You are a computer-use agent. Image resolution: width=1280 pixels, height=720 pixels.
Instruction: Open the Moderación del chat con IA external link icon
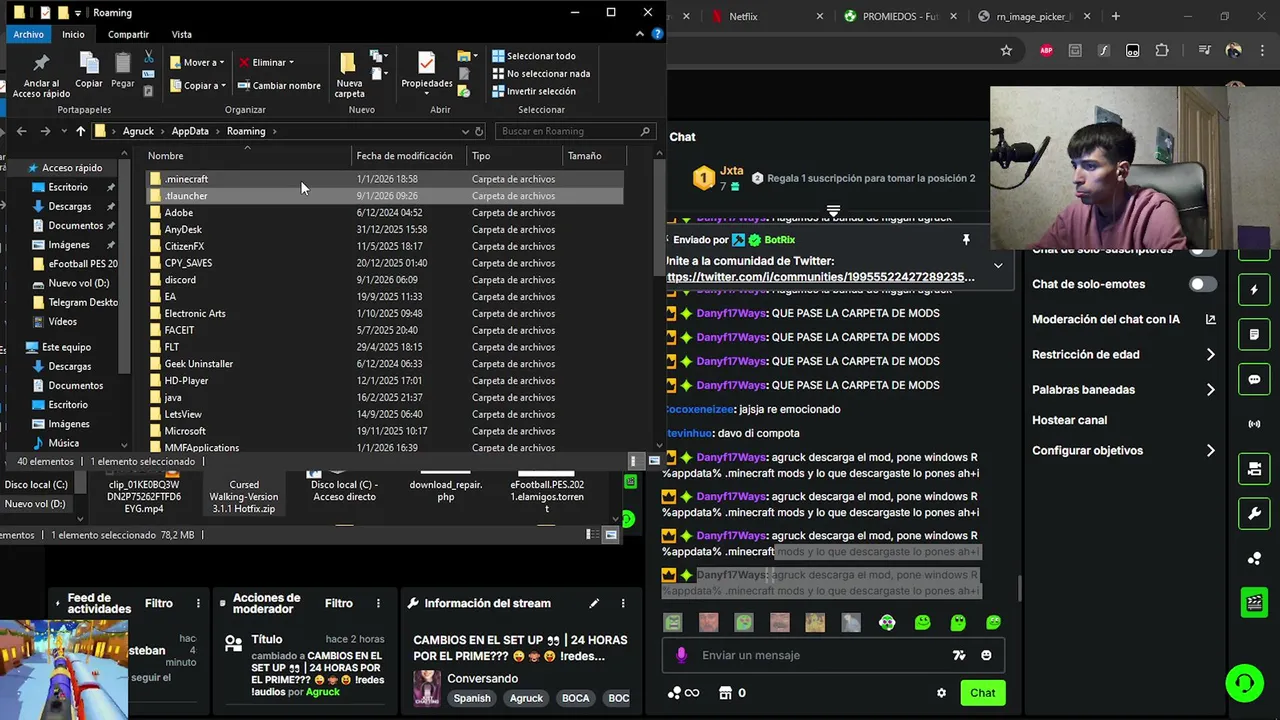point(1210,319)
